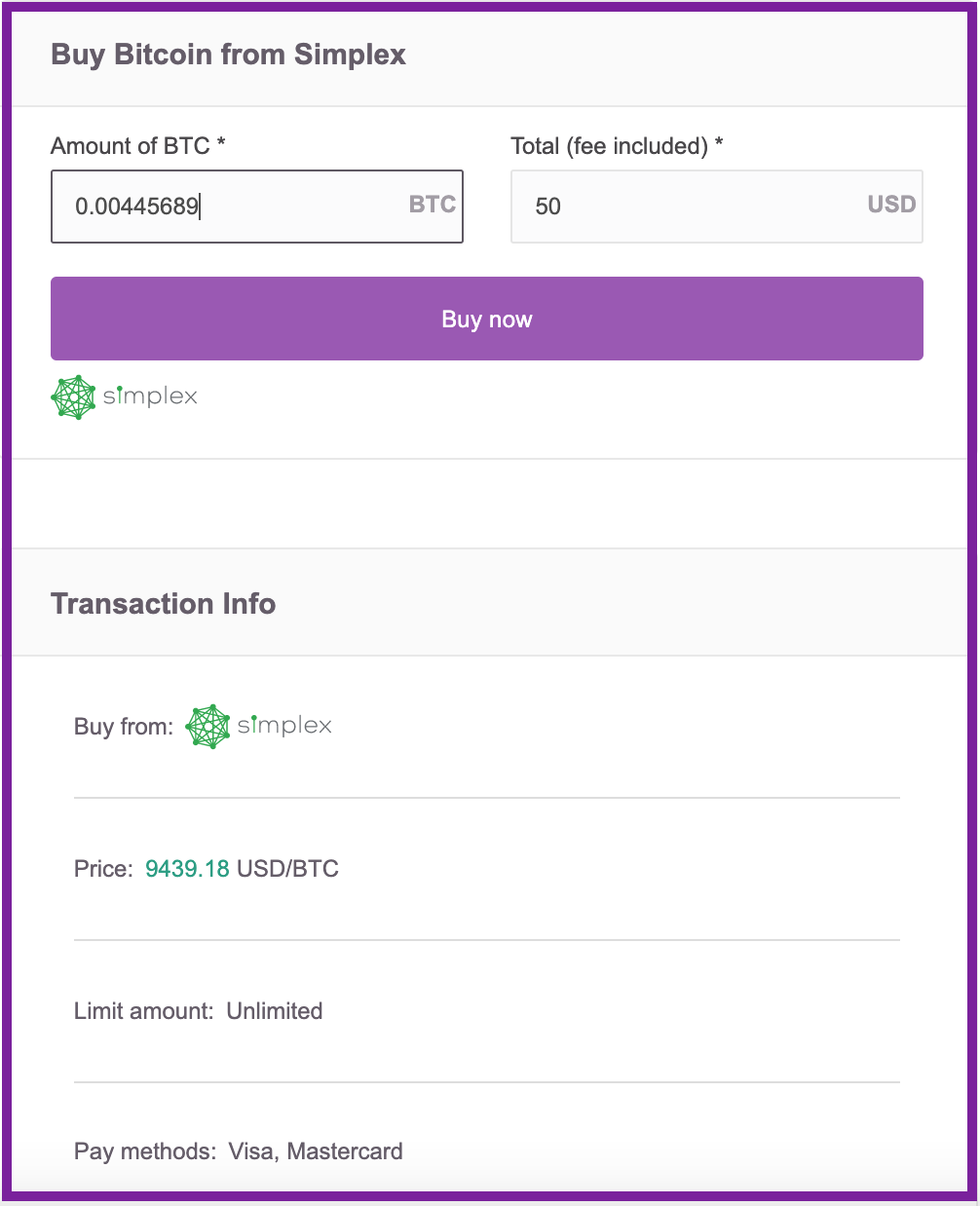The image size is (980, 1206).
Task: Click the Buy Bitcoin from Simplex header
Action: click(x=228, y=55)
